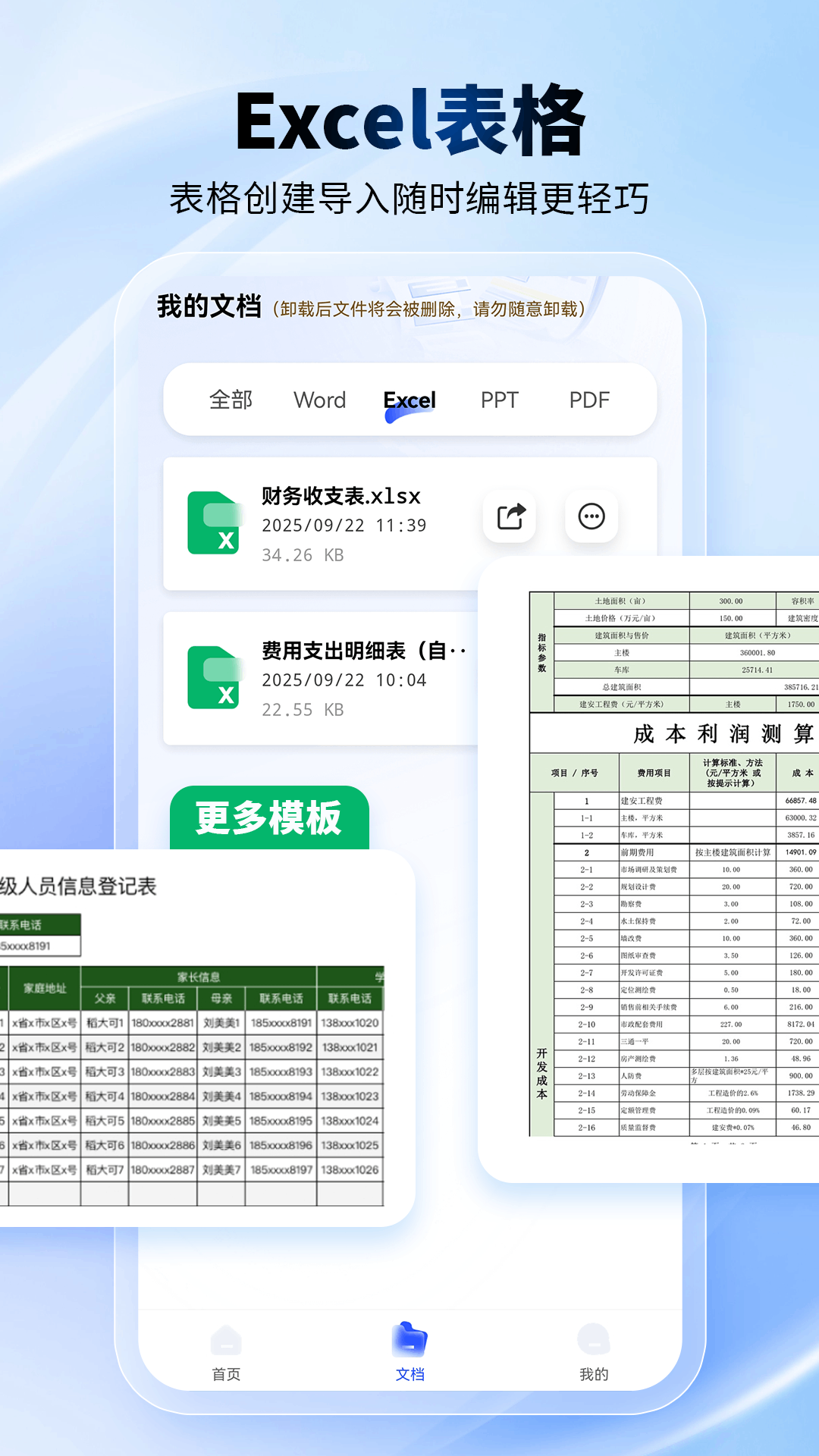Image resolution: width=819 pixels, height=1456 pixels.
Task: Open more options for 财务收支表.xlsx
Action: [x=591, y=516]
